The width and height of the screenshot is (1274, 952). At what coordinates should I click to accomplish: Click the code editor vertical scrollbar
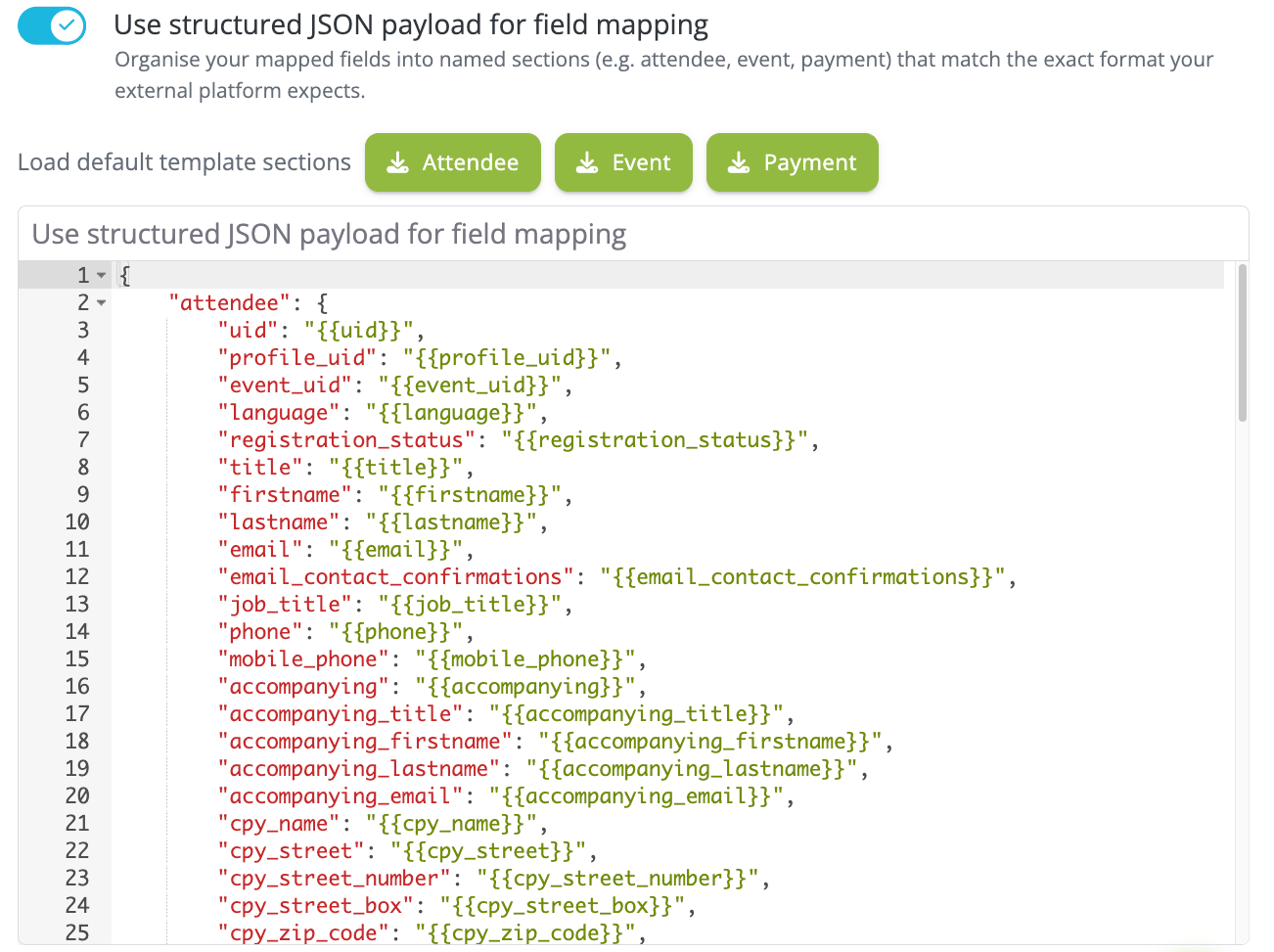pos(1243,342)
